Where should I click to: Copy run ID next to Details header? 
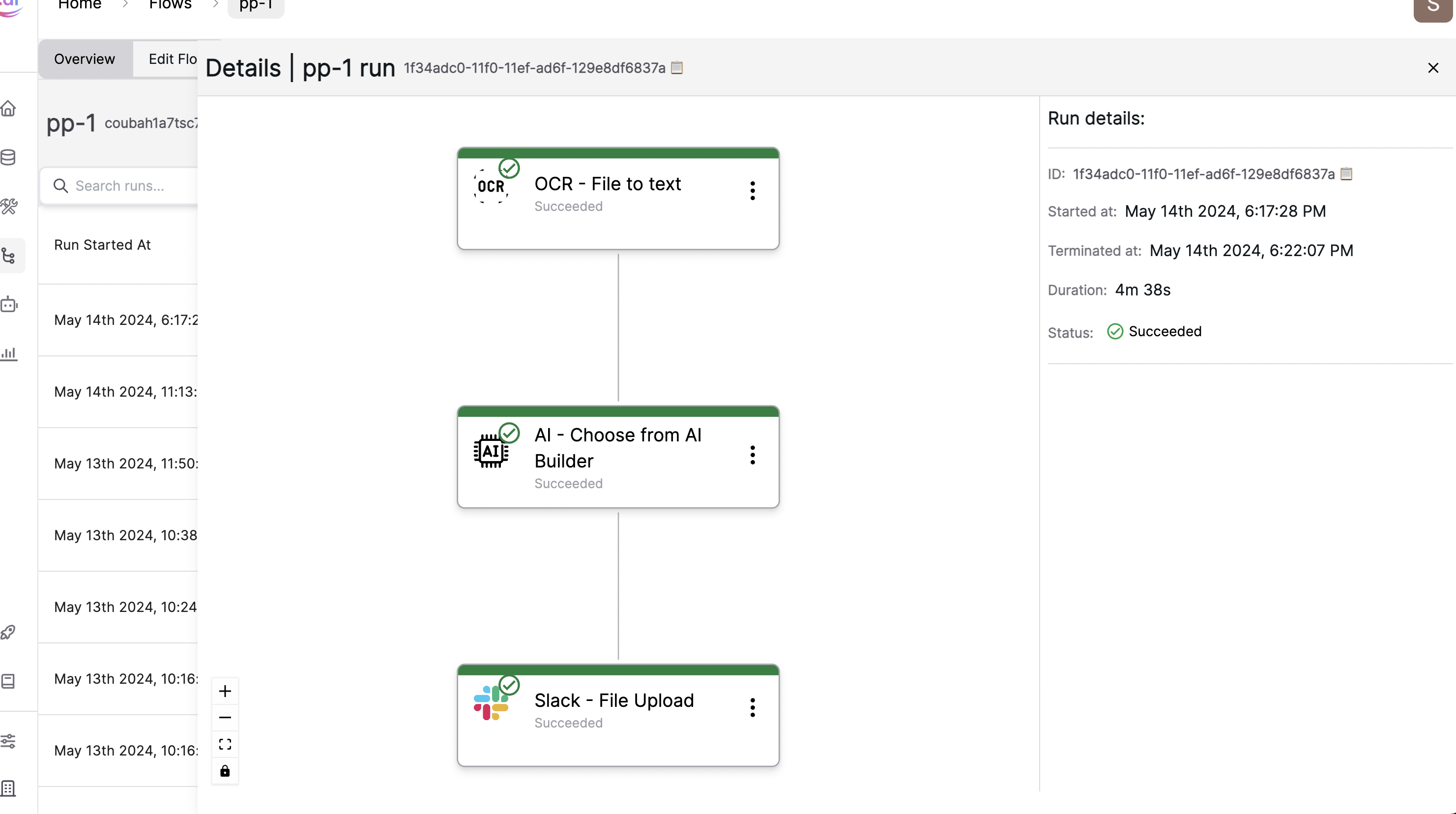677,68
